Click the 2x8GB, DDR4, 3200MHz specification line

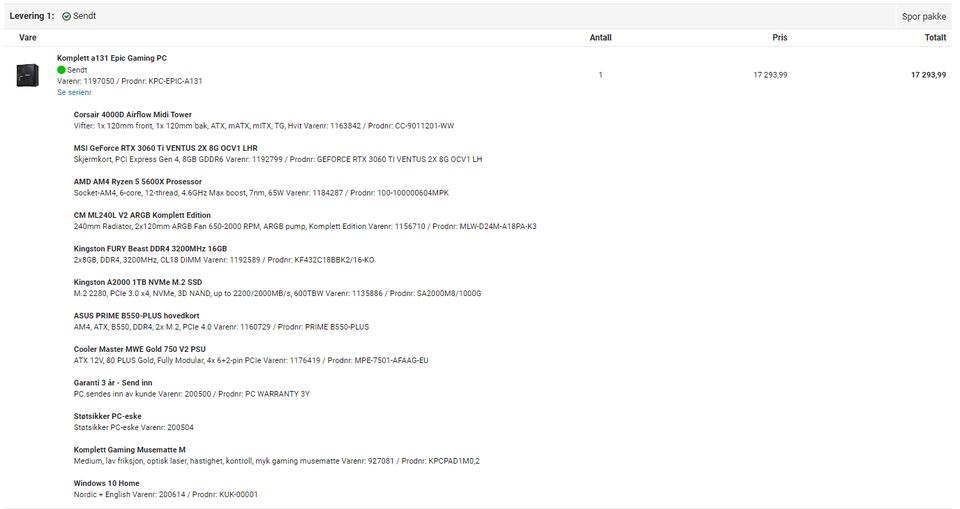tap(224, 260)
